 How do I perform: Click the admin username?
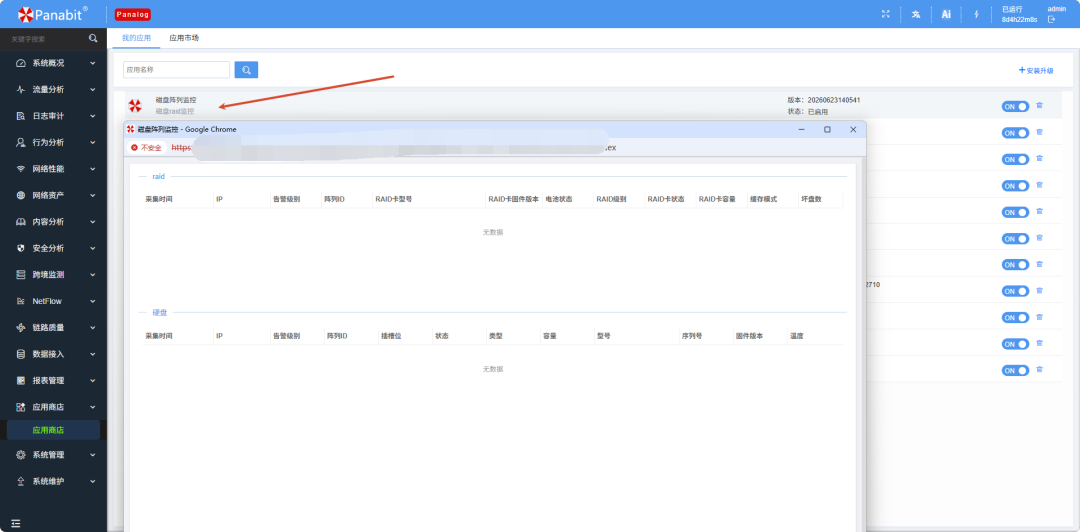coord(1057,8)
